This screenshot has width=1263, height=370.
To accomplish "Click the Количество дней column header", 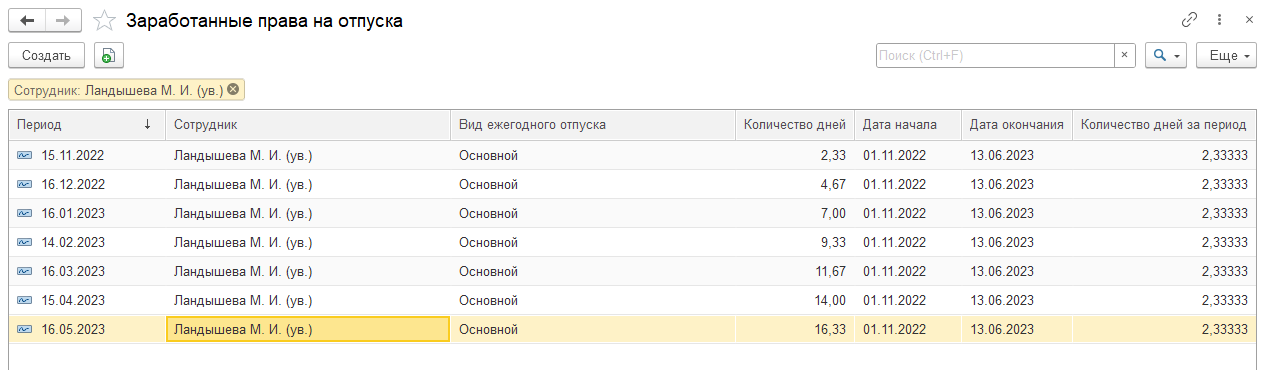I will 794,125.
